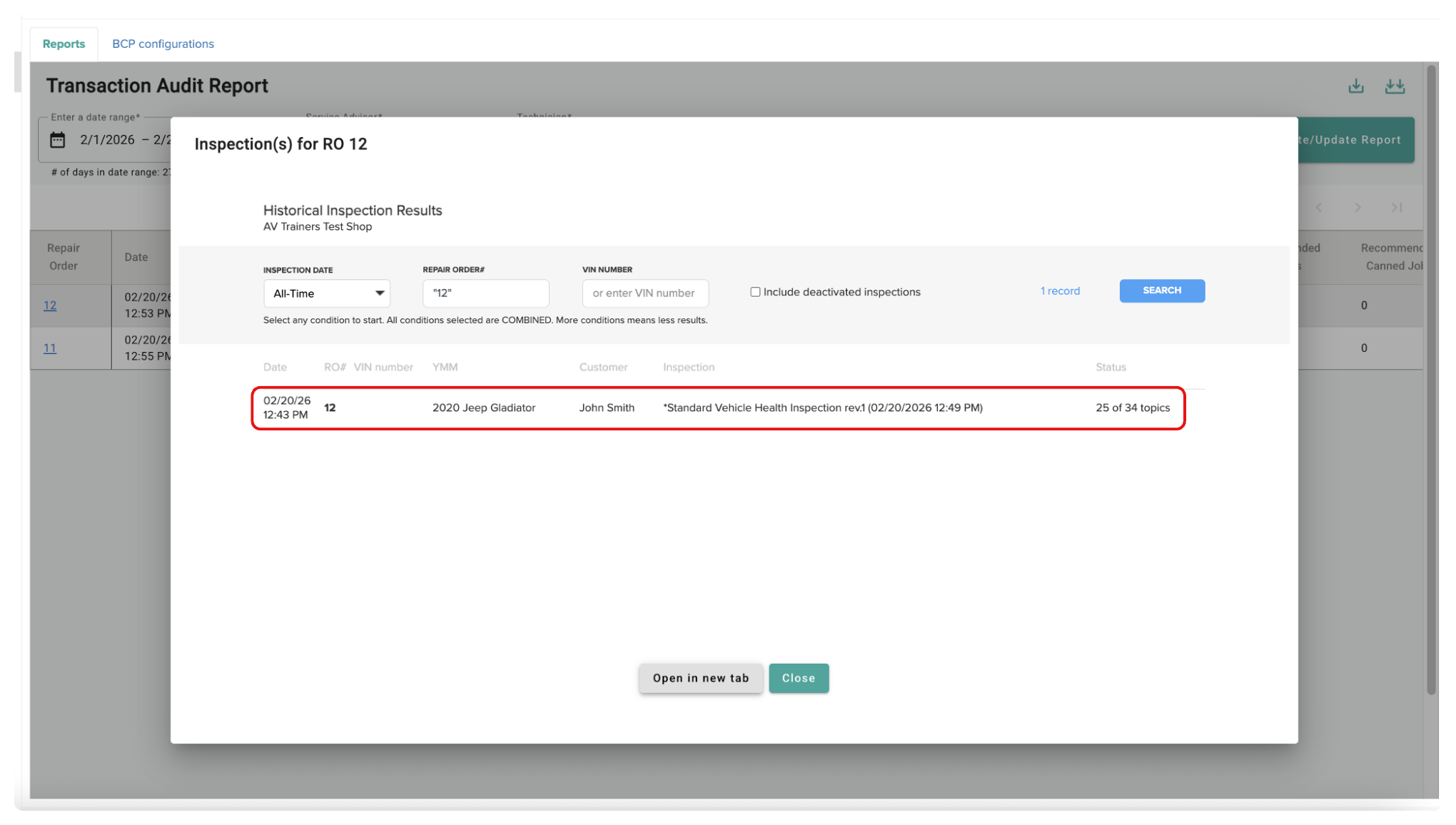
Task: Open the Inspection Date All-Time dropdown
Action: point(327,293)
